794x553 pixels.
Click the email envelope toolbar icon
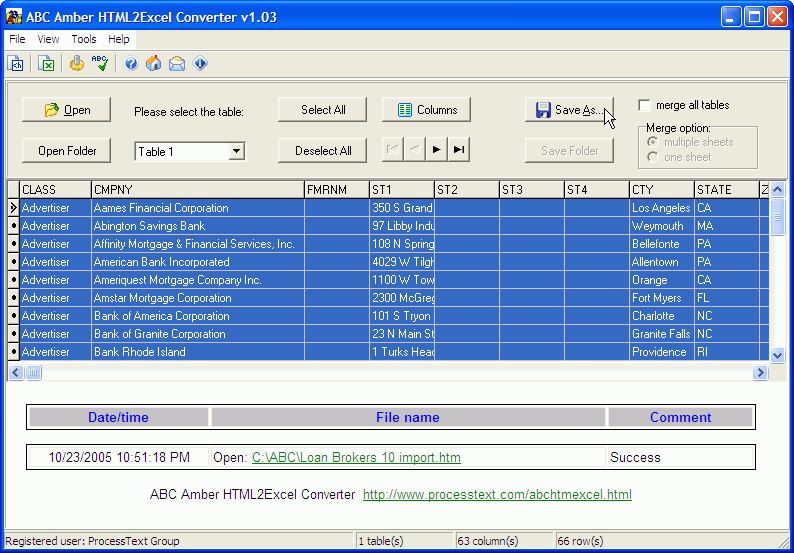(x=177, y=64)
